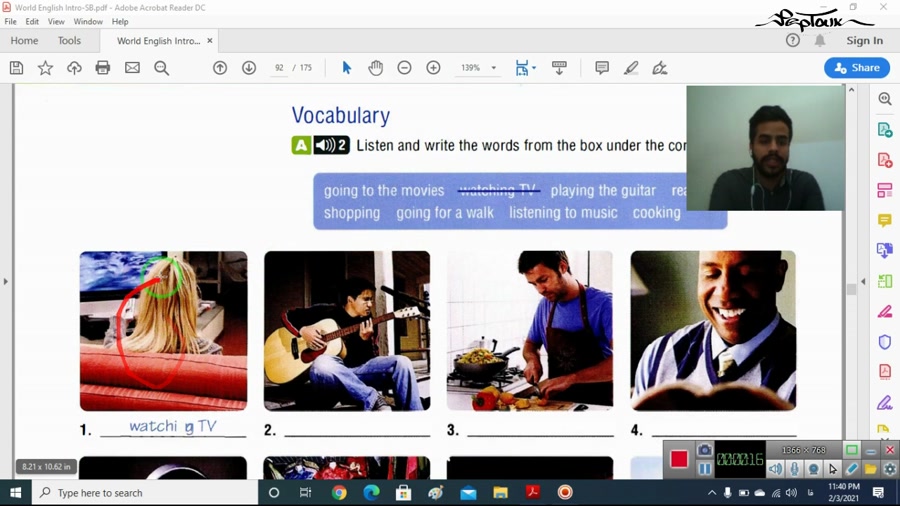Select the Hand pan tool
The height and width of the screenshot is (506, 900).
375,68
